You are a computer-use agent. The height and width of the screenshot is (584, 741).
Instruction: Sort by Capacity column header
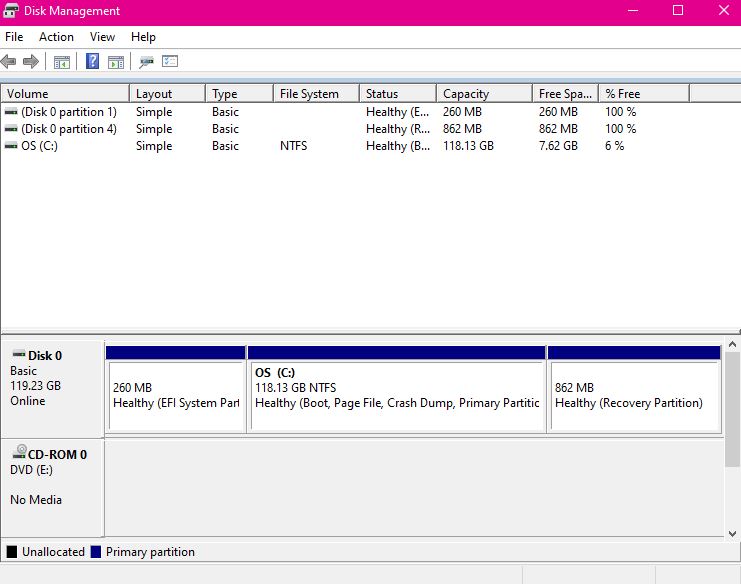coord(484,94)
